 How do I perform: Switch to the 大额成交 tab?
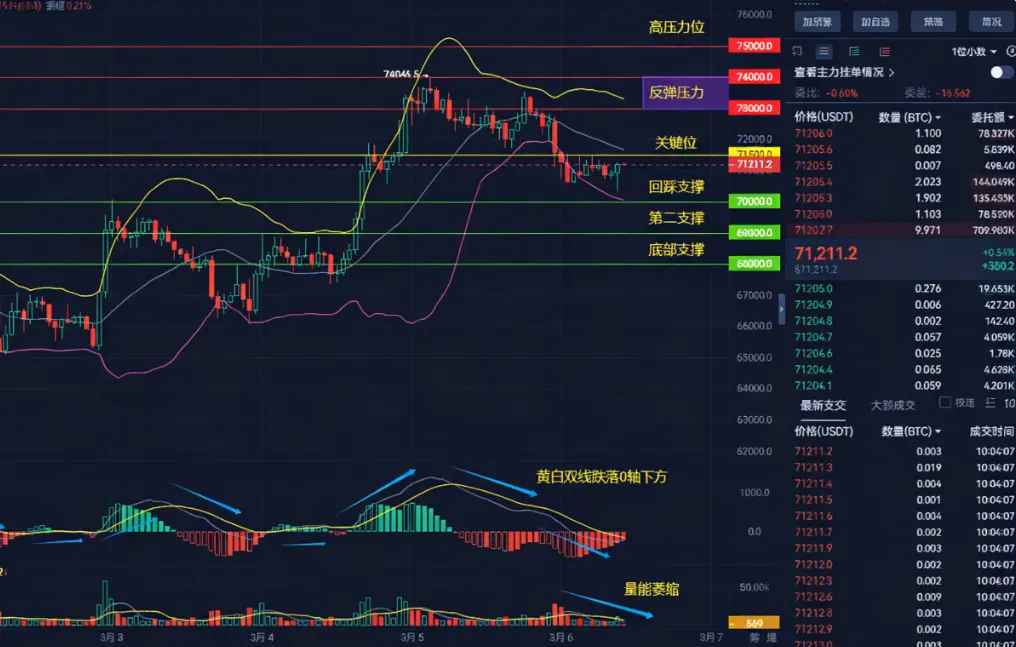point(893,405)
